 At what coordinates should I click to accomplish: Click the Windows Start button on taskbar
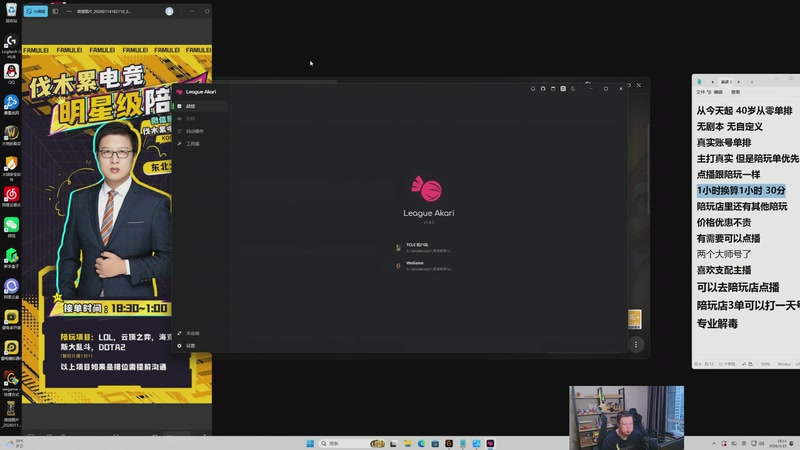pyautogui.click(x=310, y=443)
